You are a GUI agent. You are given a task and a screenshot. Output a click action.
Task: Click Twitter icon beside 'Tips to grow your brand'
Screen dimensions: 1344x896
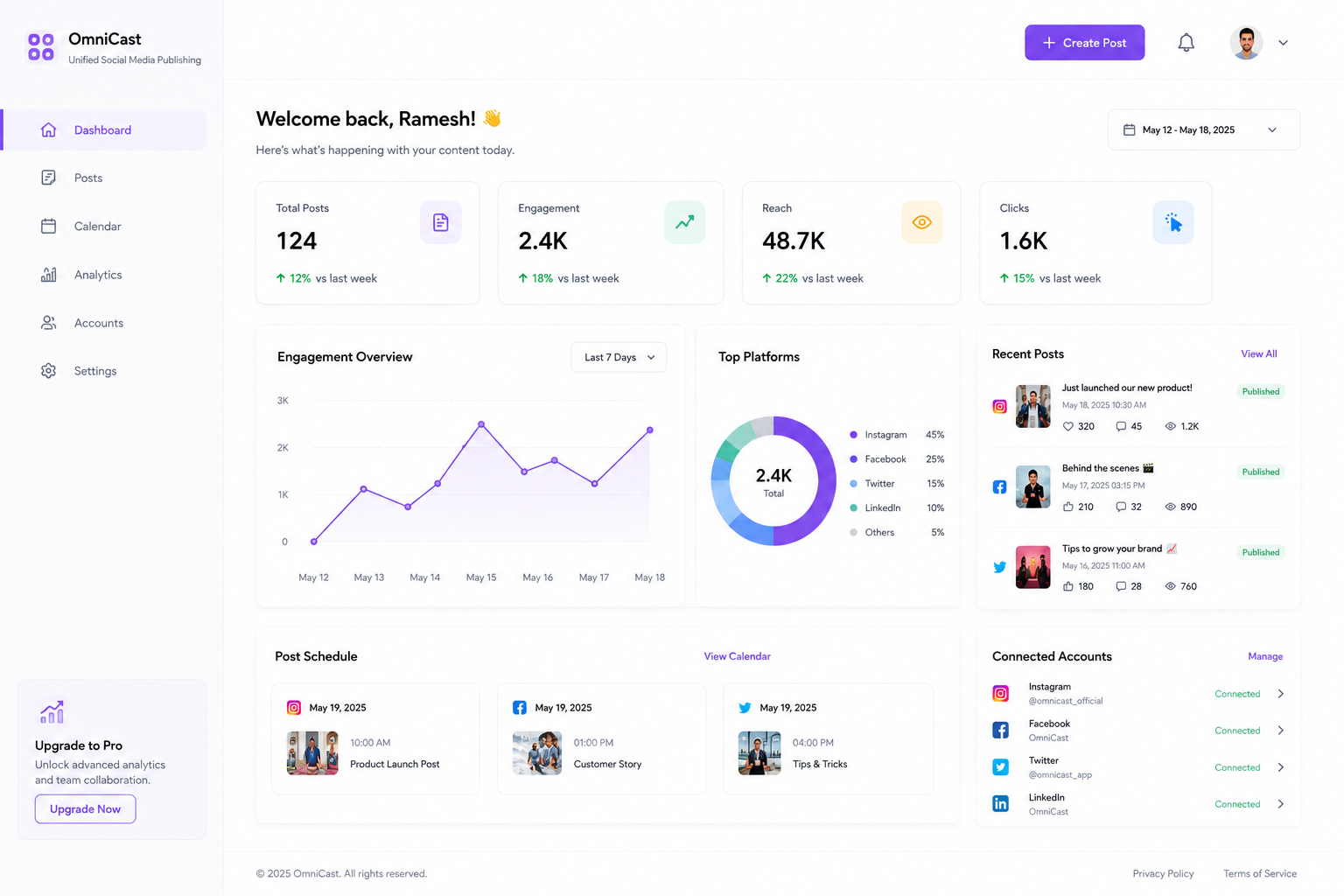pos(999,567)
